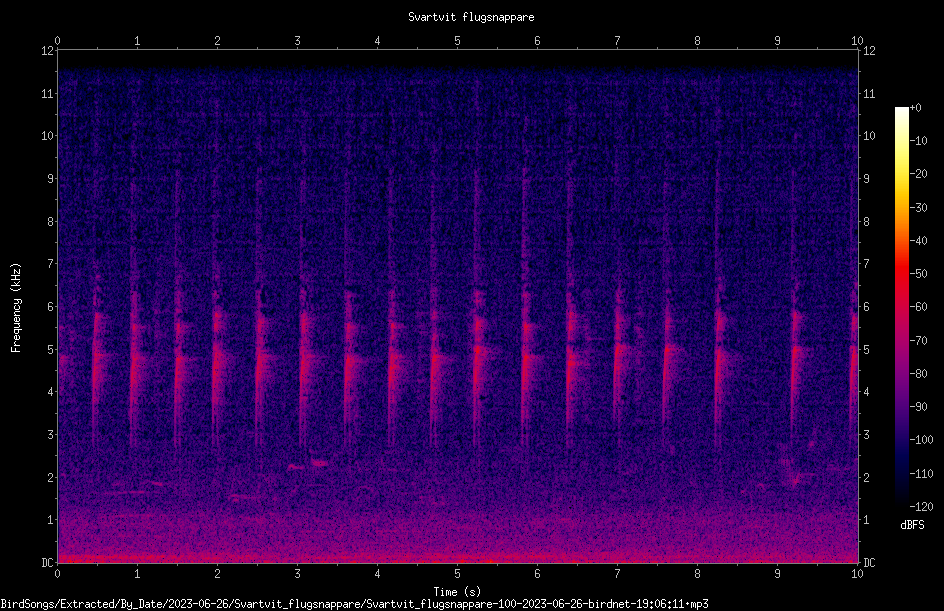944x611 pixels.
Task: Click the '-60' color scale label
Action: [918, 307]
